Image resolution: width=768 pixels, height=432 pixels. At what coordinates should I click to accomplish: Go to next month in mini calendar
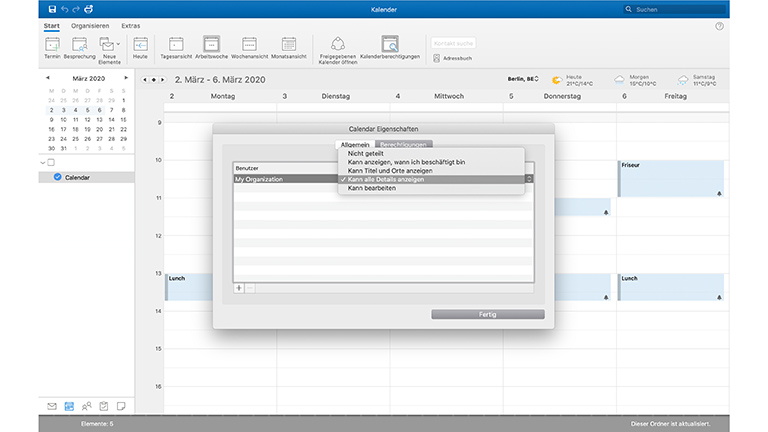coord(123,77)
